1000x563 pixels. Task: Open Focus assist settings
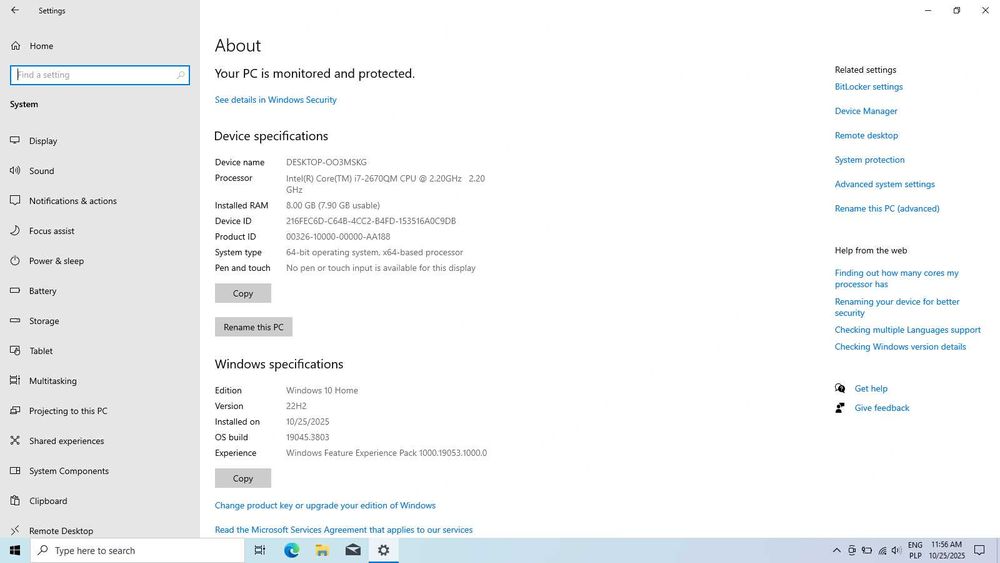tap(52, 231)
